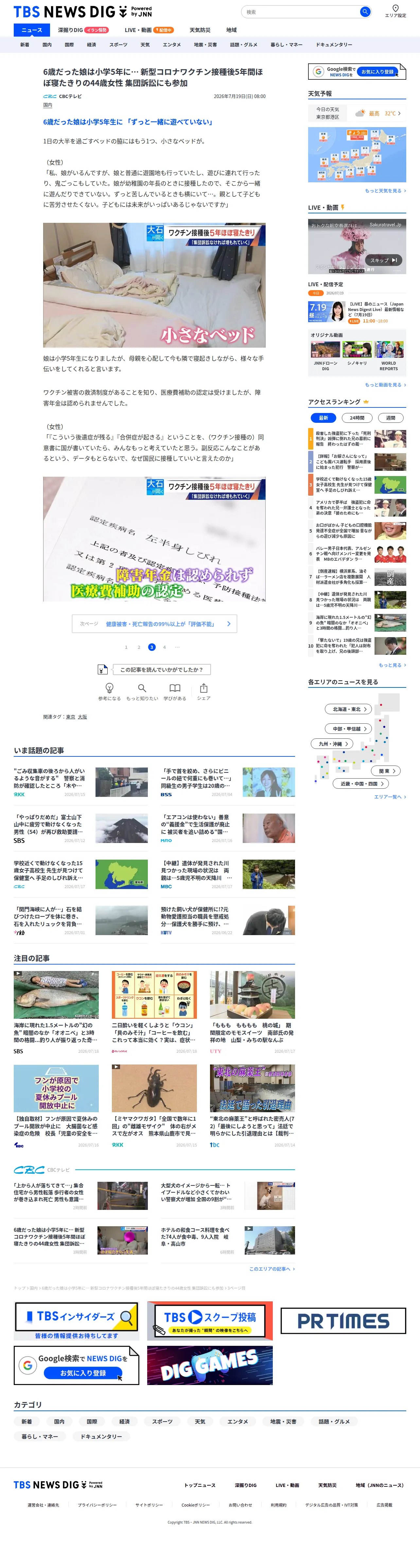Image resolution: width=420 pixels, height=1568 pixels.
Task: Click このエリアの記事へ link
Action: click(272, 1268)
